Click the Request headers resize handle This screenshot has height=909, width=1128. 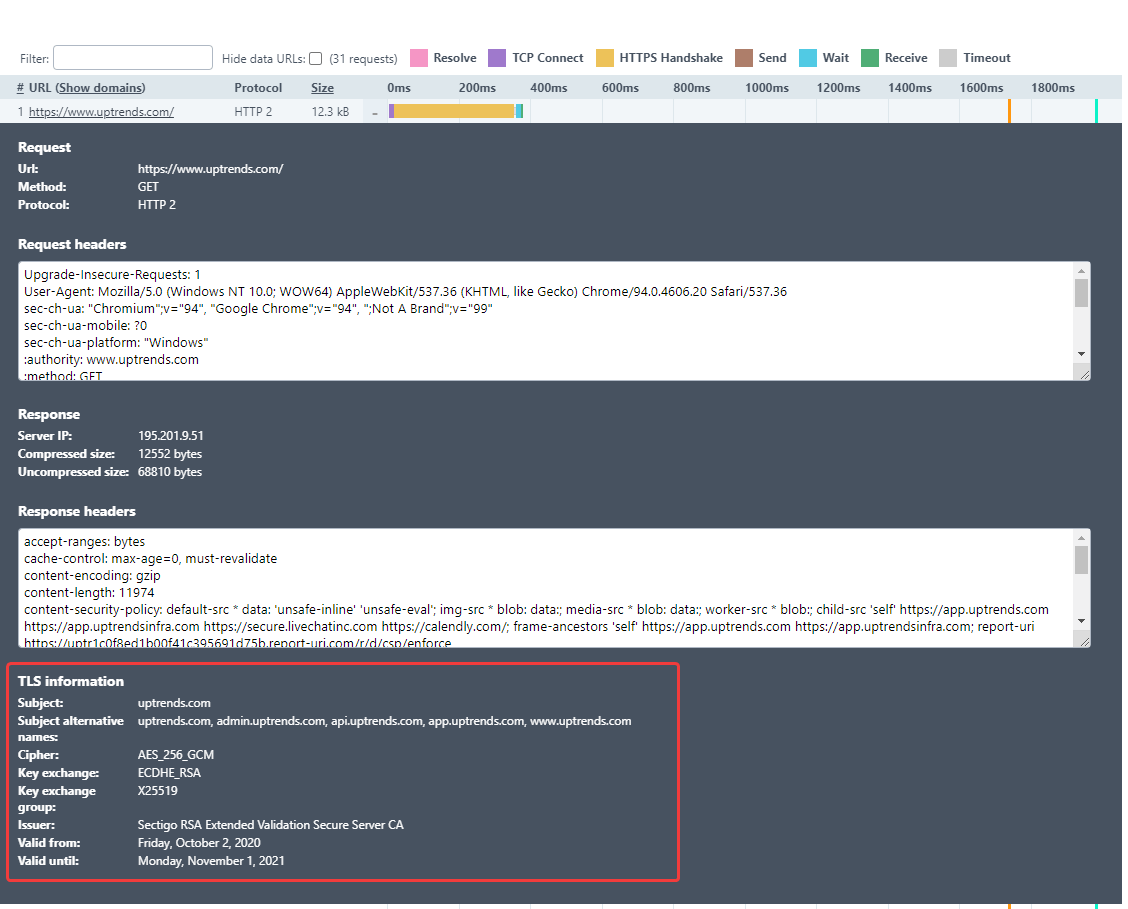1085,374
